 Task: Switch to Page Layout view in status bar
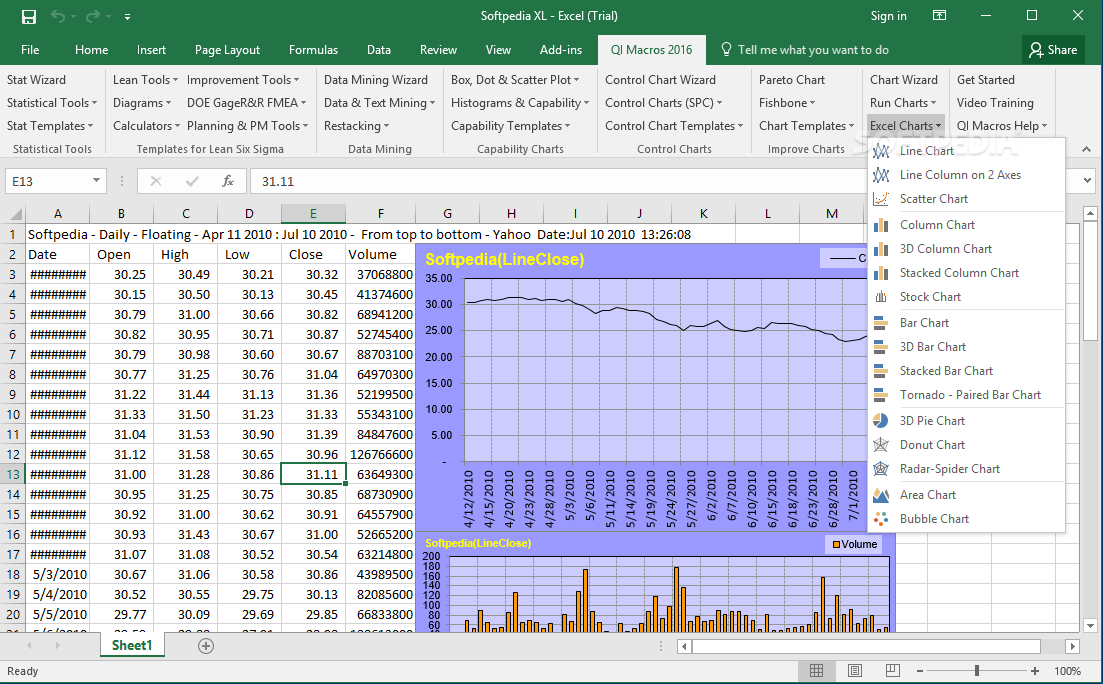click(855, 671)
